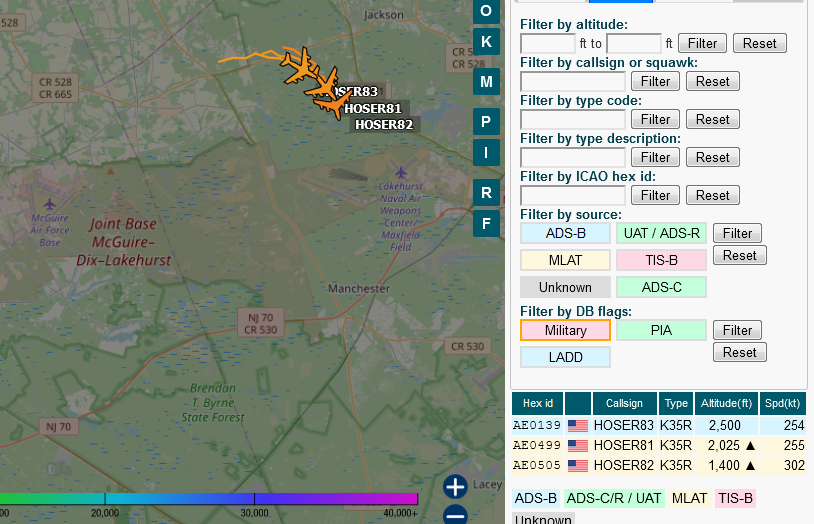814x524 pixels.
Task: Click the McGuire Air Force Base airplane symbol
Action: 50,204
